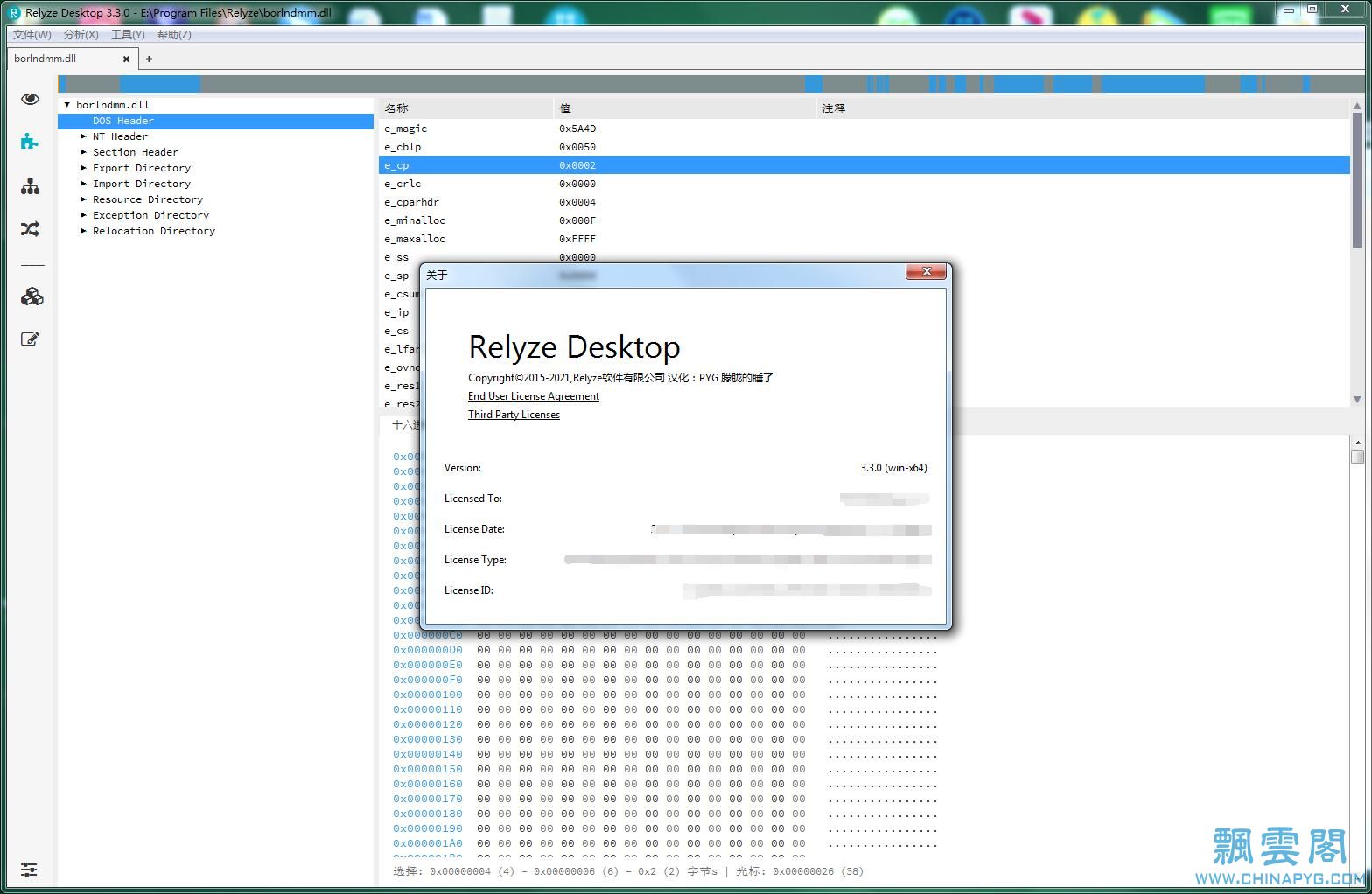The height and width of the screenshot is (894, 1372).
Task: Close the About dialog
Action: pos(926,272)
